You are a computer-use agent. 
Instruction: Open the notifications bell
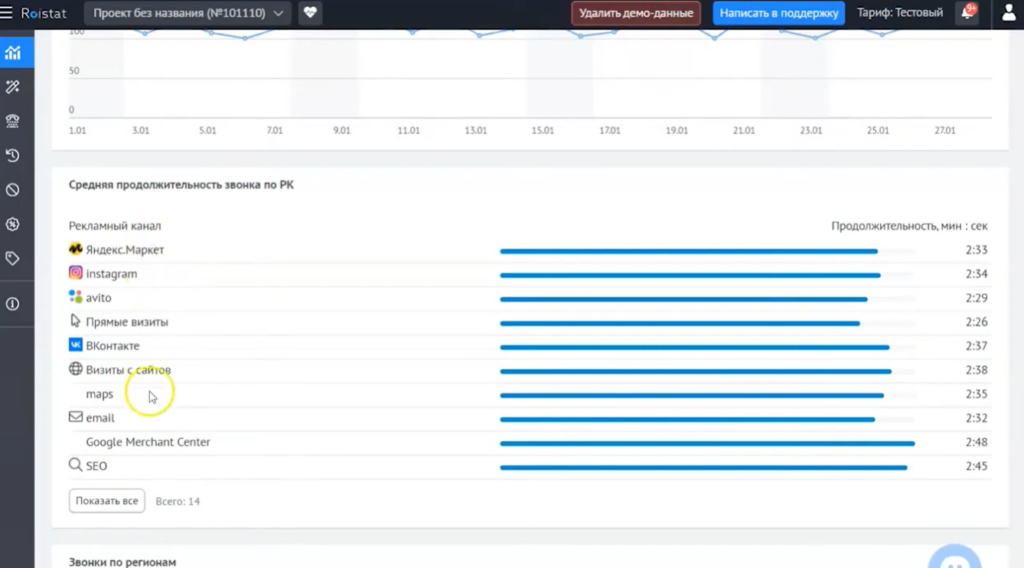pos(967,13)
